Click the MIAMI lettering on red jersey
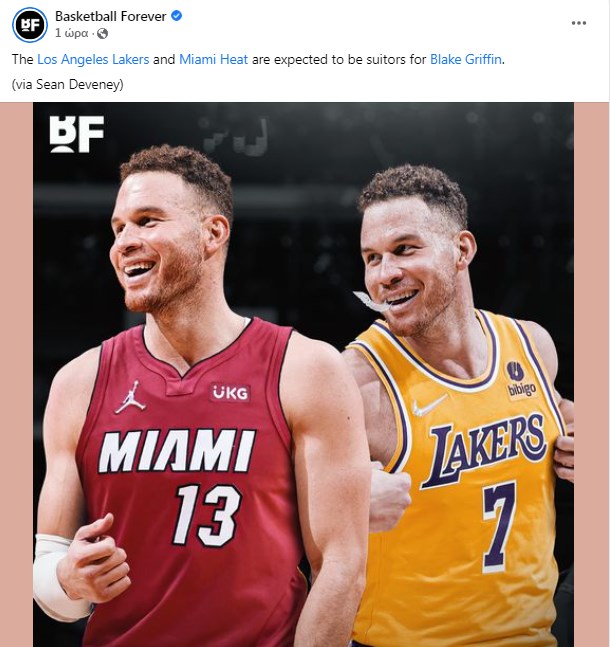 coord(177,451)
